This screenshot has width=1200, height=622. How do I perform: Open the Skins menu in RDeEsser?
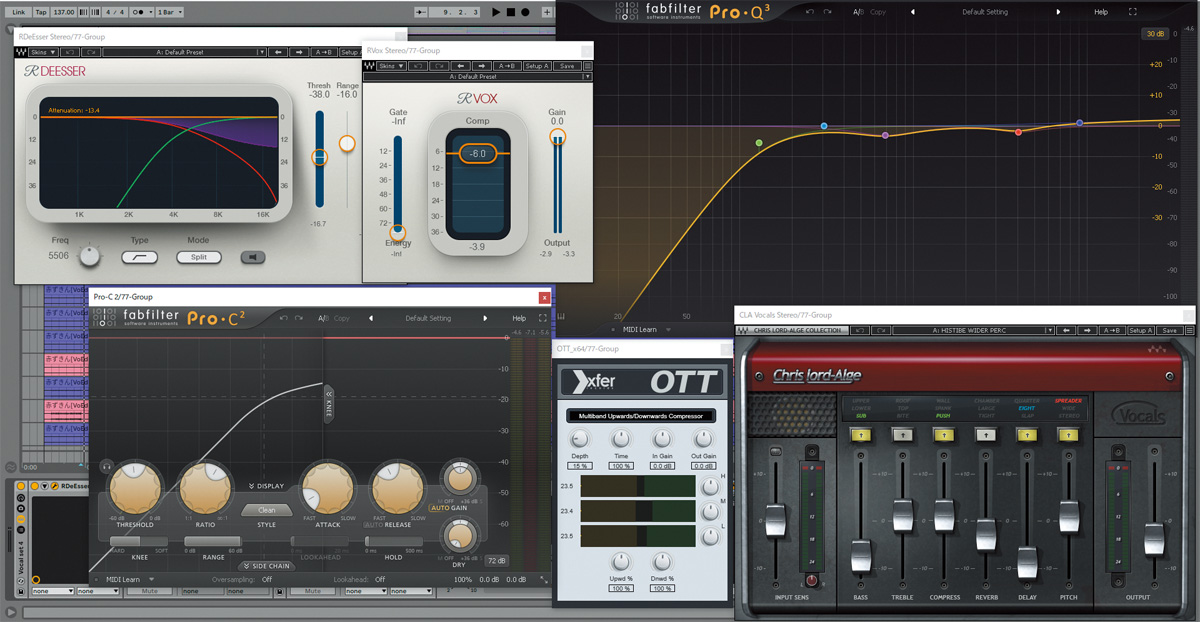click(42, 52)
